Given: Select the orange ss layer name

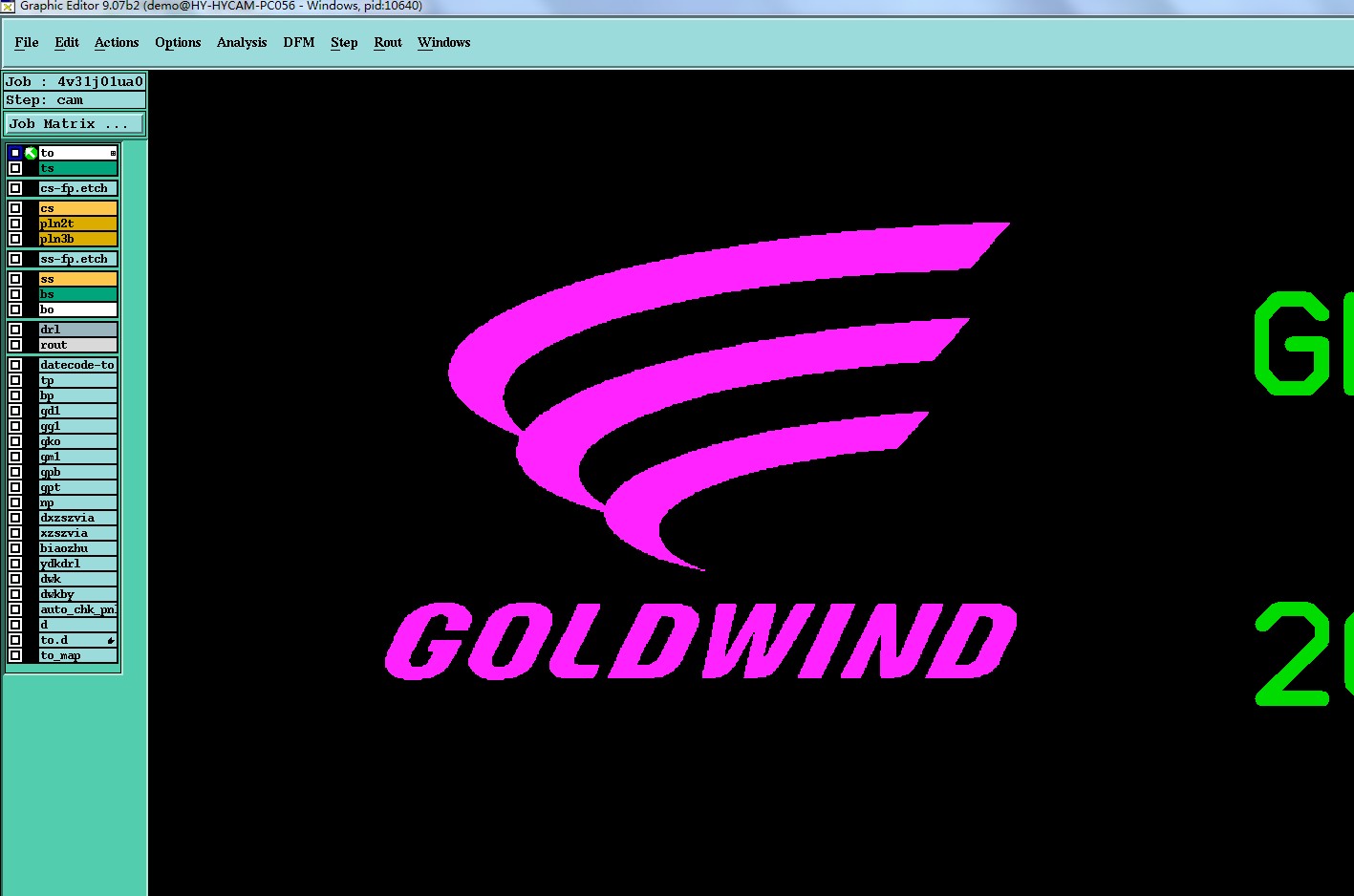Looking at the screenshot, I should click(x=78, y=279).
